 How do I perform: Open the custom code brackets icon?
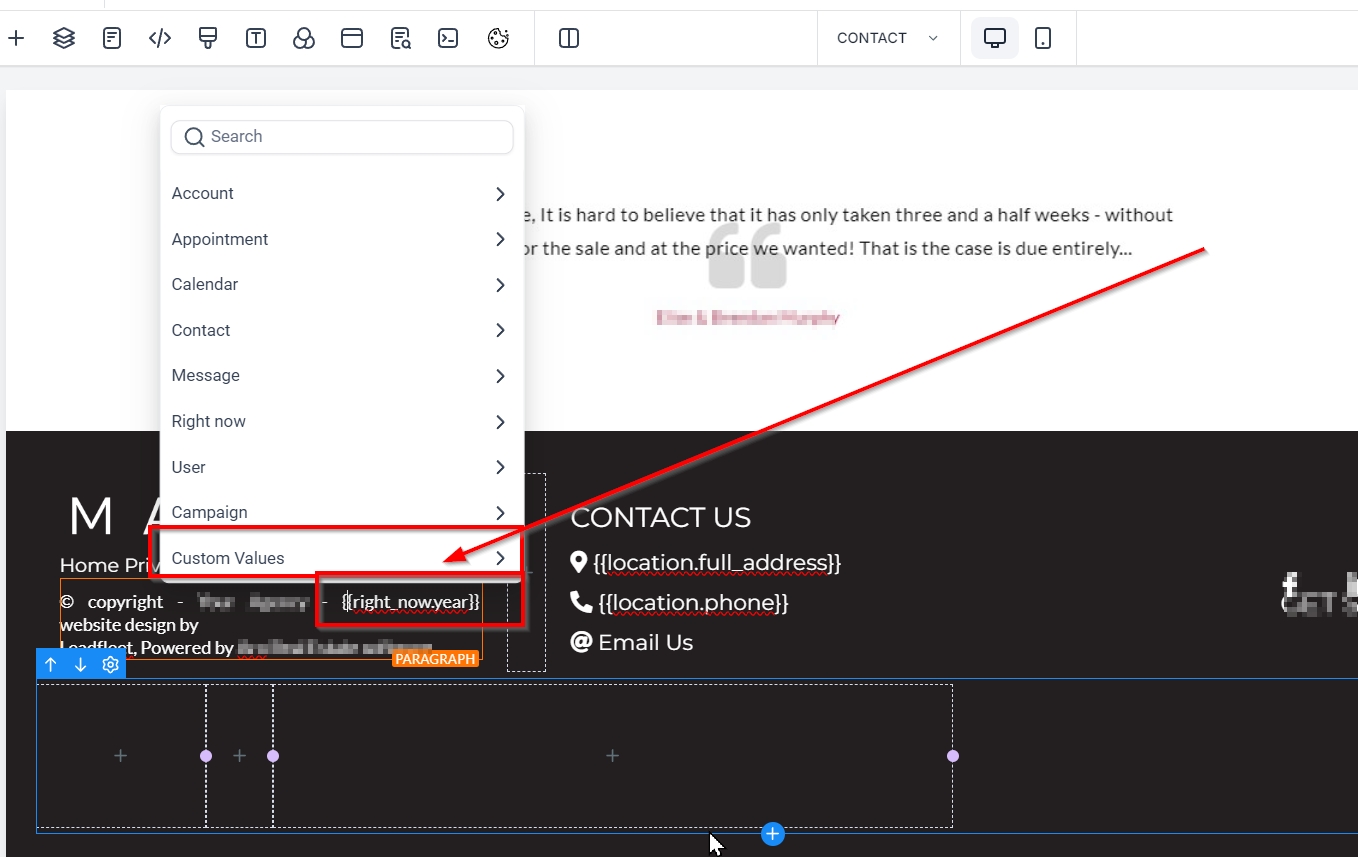click(x=160, y=38)
